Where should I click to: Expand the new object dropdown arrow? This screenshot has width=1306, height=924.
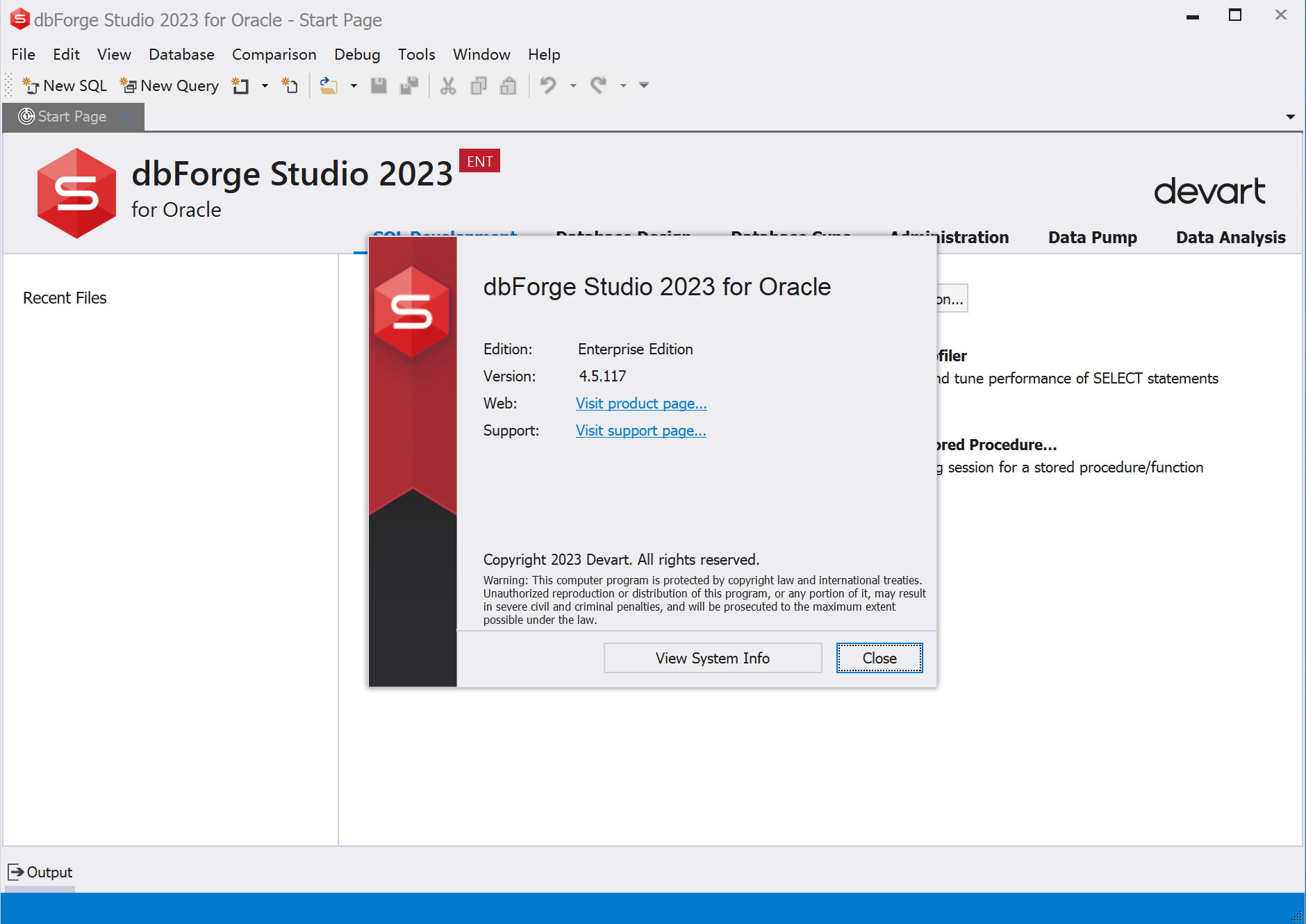pos(265,85)
